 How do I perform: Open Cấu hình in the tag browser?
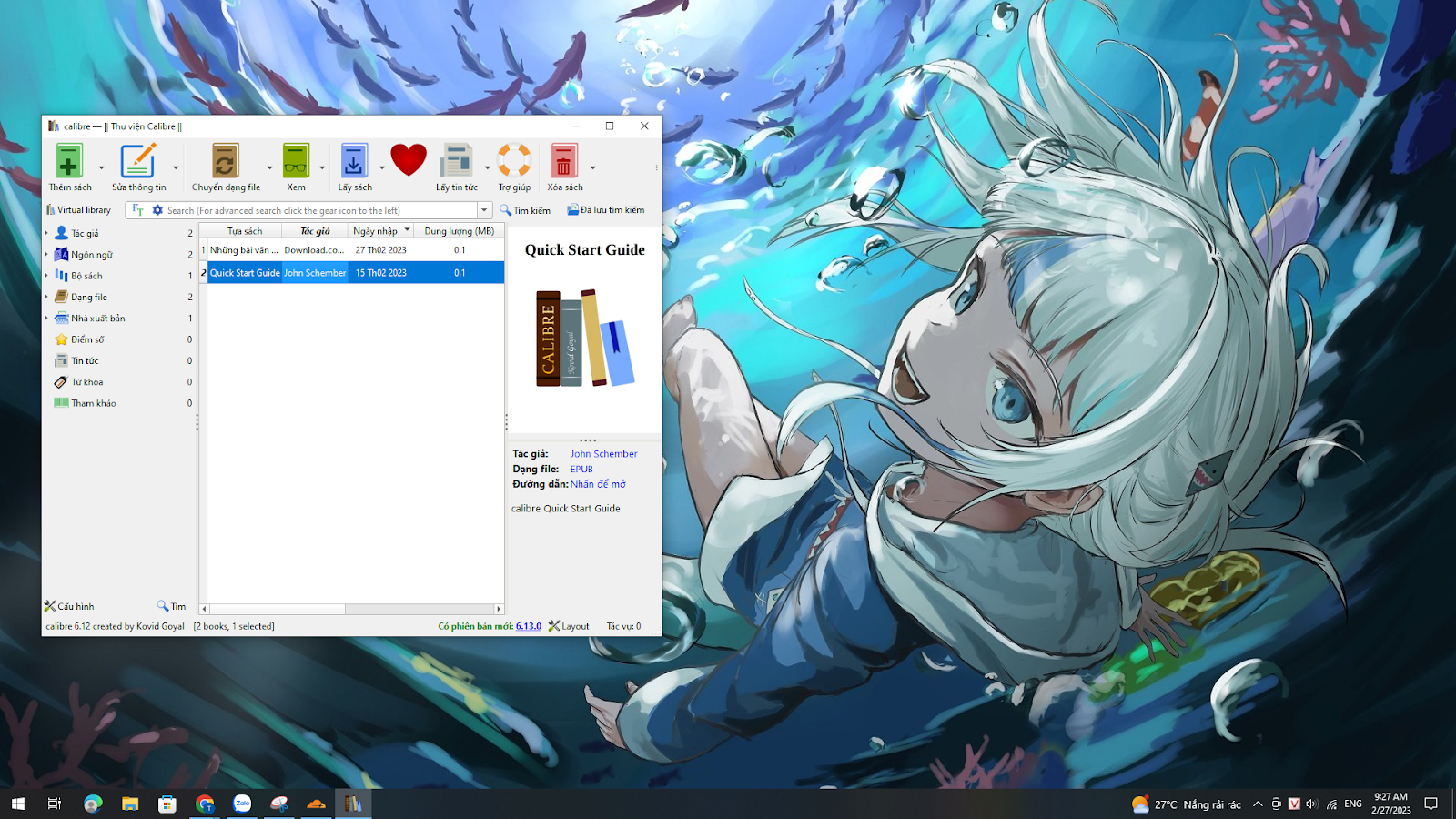click(x=69, y=606)
